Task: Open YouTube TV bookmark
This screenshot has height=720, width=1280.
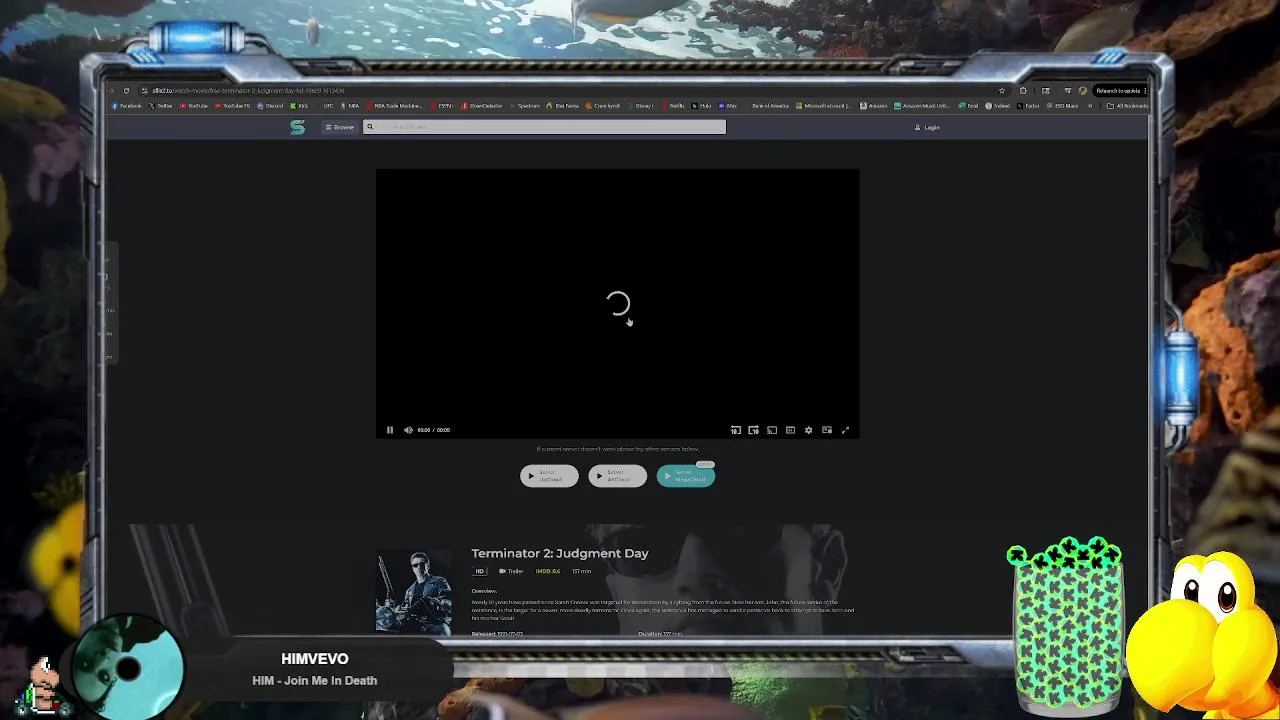Action: pos(232,106)
